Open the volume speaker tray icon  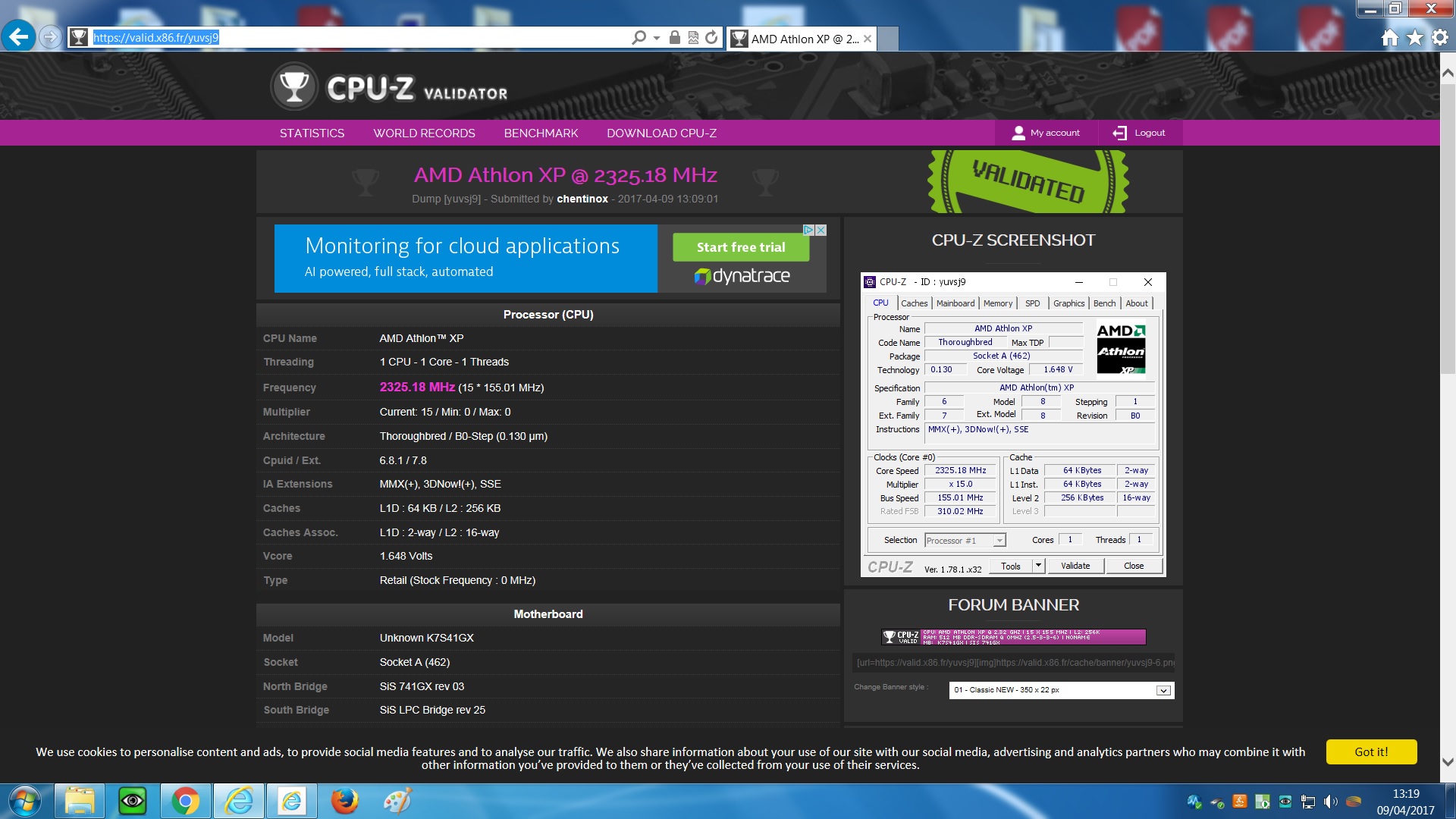(1330, 801)
